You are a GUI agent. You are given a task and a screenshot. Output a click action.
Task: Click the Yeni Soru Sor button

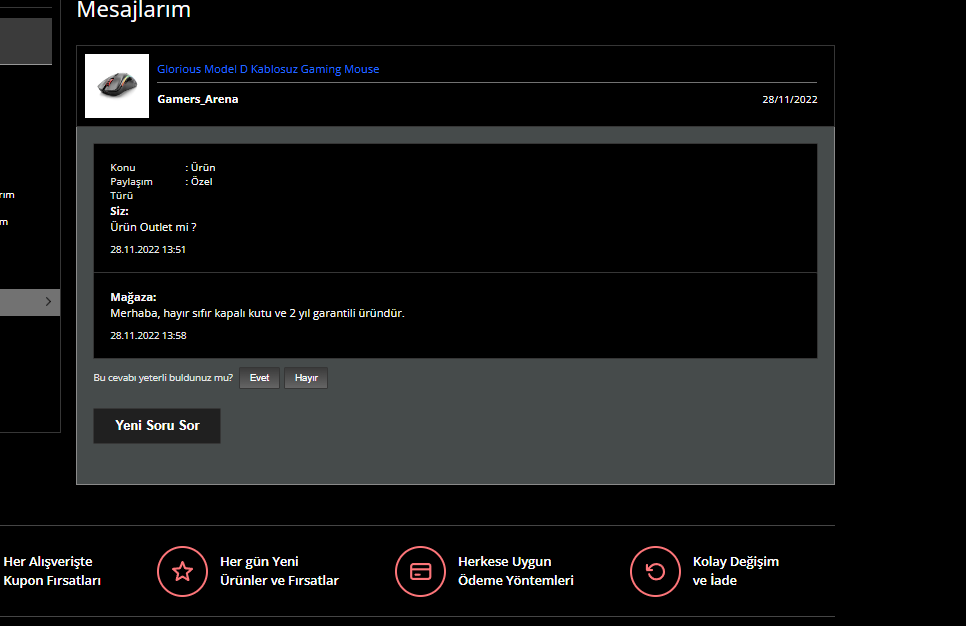tap(157, 425)
